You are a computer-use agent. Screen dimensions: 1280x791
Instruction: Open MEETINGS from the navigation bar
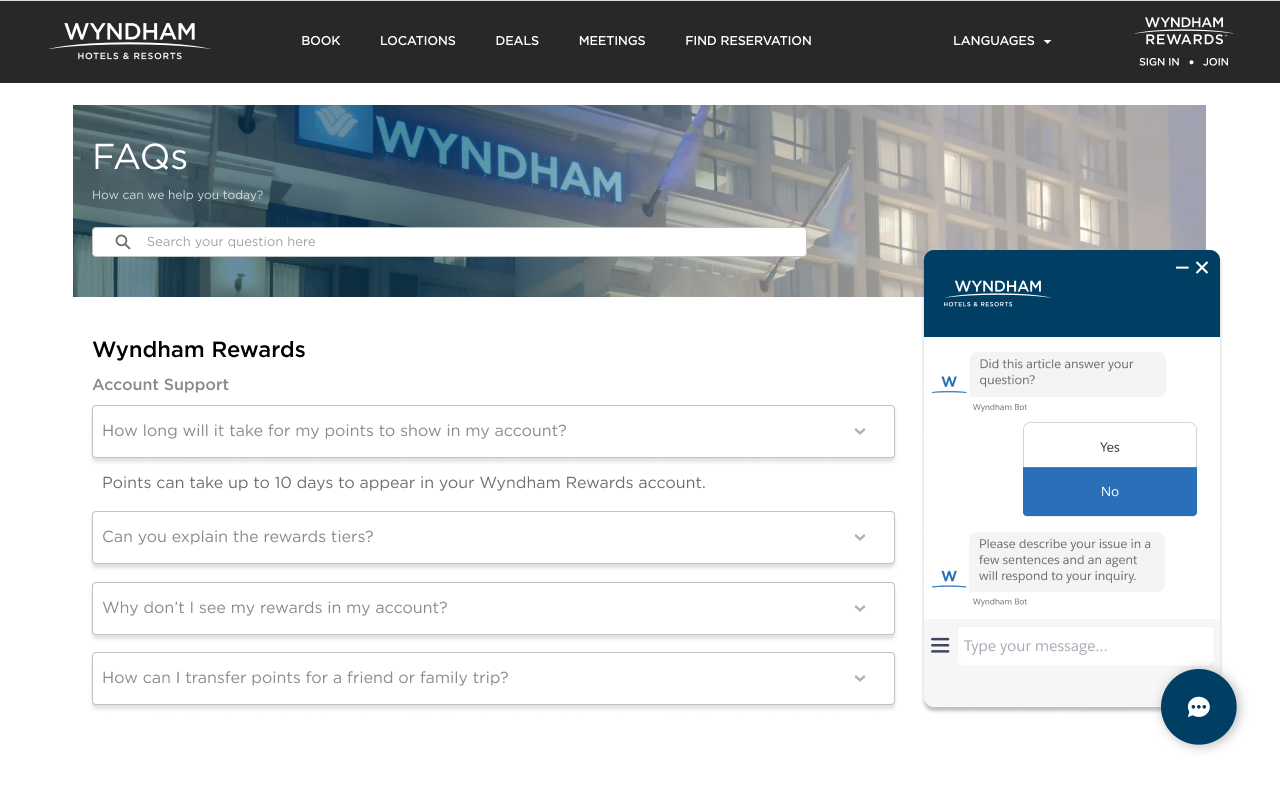click(x=612, y=41)
